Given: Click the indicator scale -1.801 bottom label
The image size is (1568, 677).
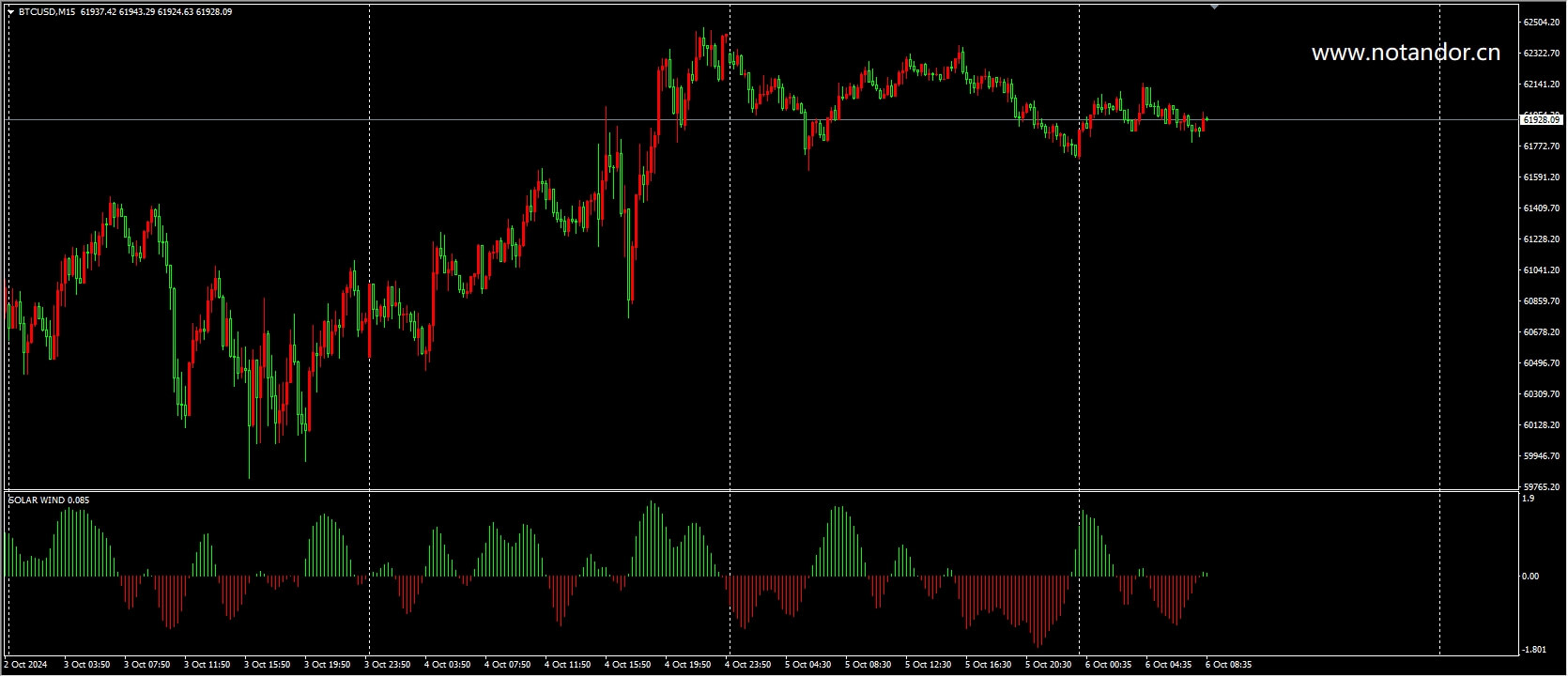Looking at the screenshot, I should click(x=1534, y=650).
